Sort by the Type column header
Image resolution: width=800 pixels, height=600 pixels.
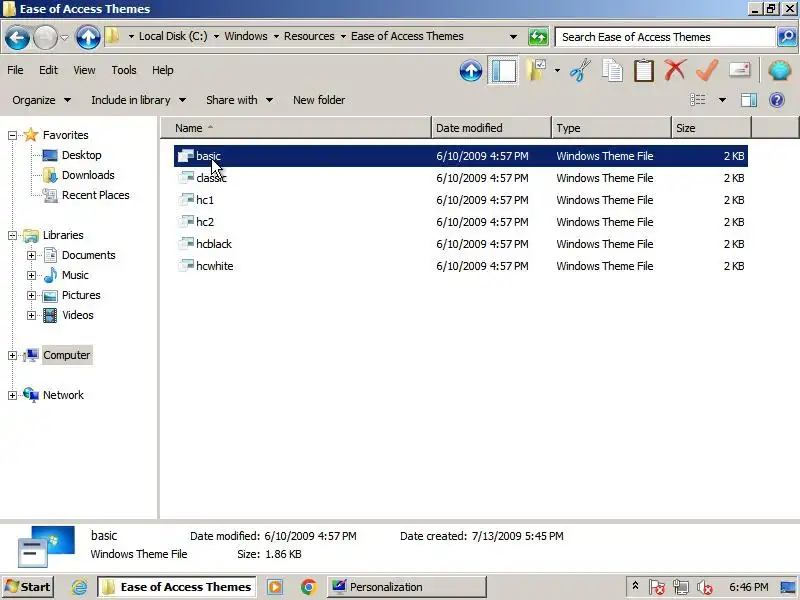(x=611, y=128)
